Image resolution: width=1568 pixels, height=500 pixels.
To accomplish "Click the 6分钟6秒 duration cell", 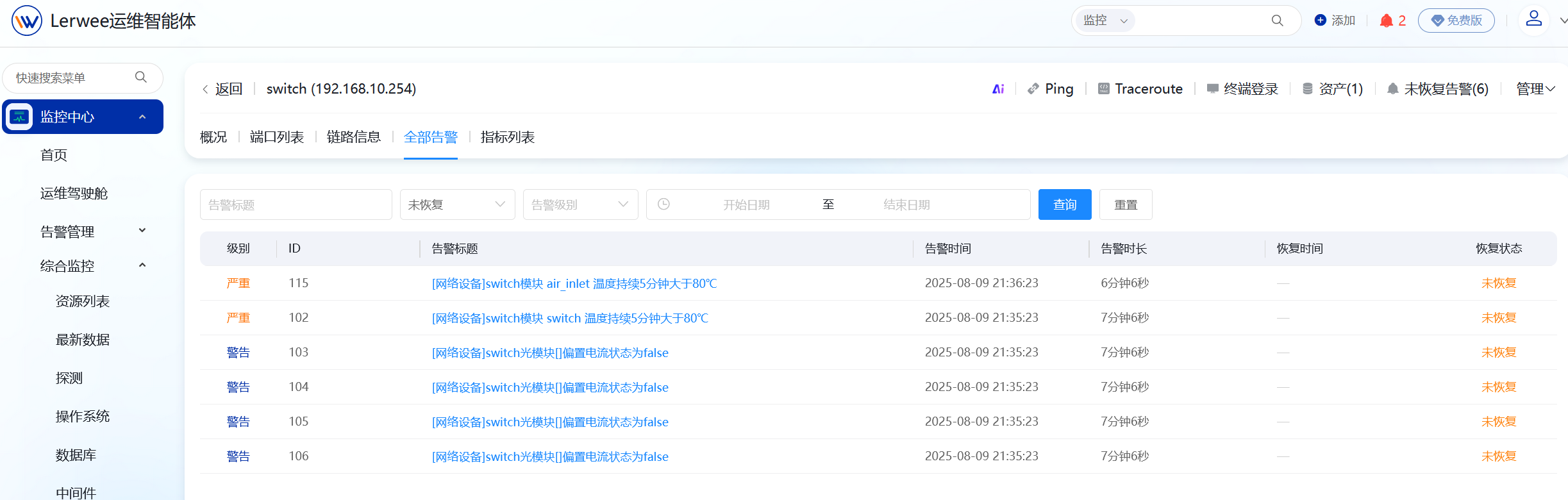I will [1125, 283].
